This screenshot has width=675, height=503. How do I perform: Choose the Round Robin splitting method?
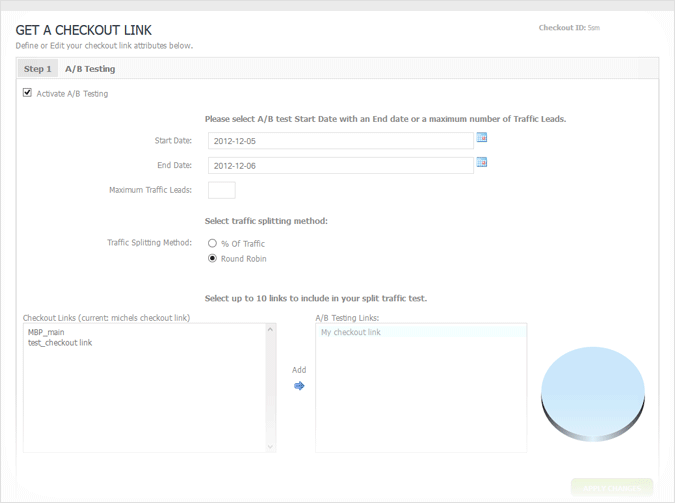coord(212,258)
